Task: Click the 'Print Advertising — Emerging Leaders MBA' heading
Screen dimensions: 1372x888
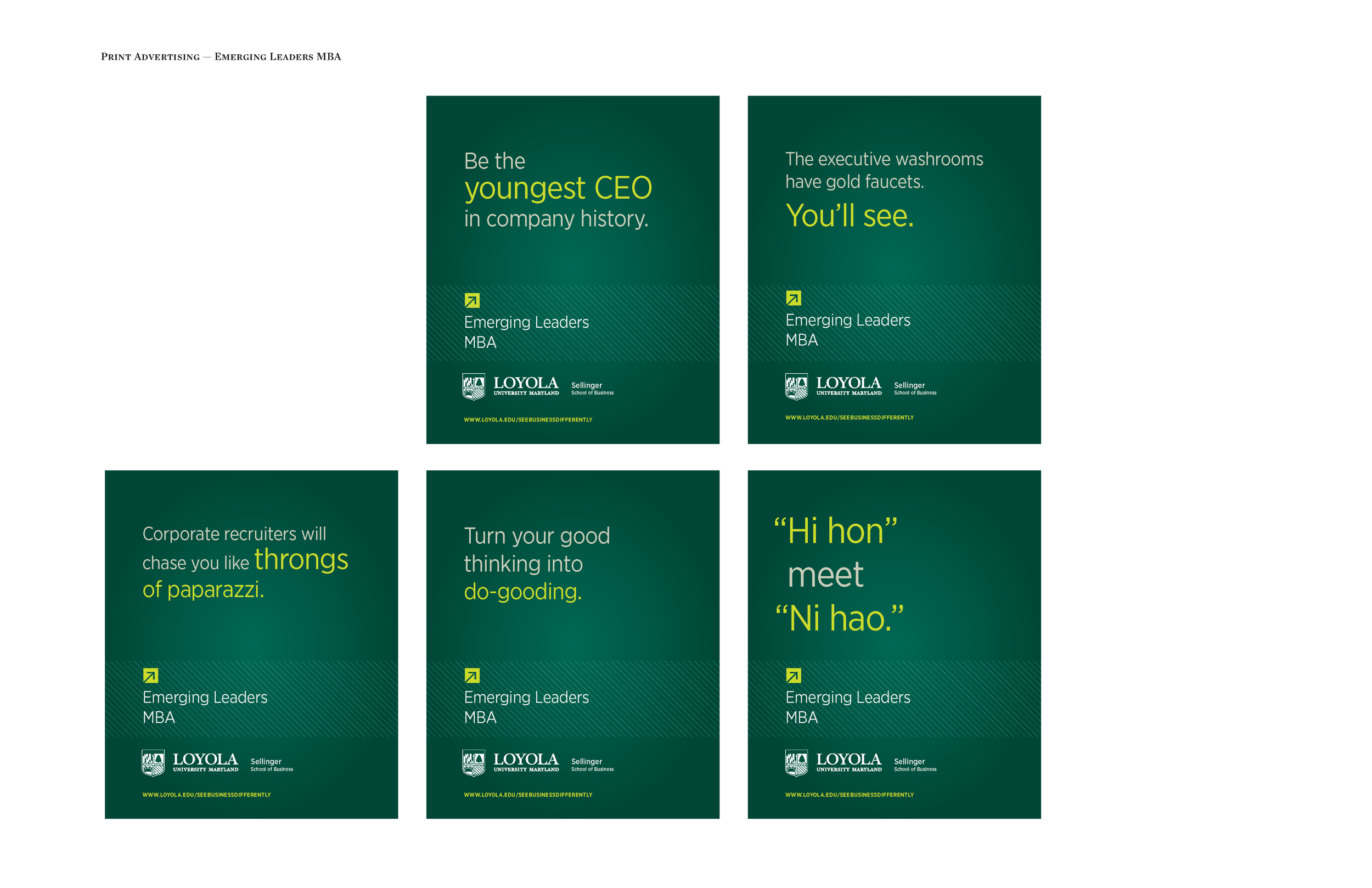Action: click(221, 57)
